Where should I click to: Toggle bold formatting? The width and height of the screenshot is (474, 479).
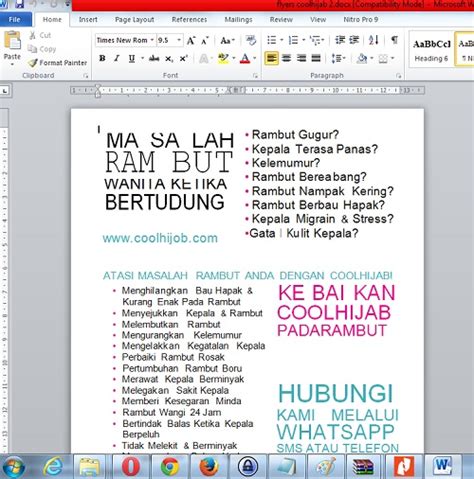pos(102,58)
